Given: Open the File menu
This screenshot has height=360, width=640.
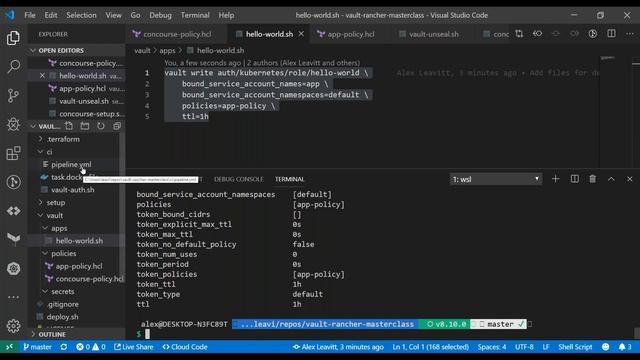Looking at the screenshot, I should [30, 15].
